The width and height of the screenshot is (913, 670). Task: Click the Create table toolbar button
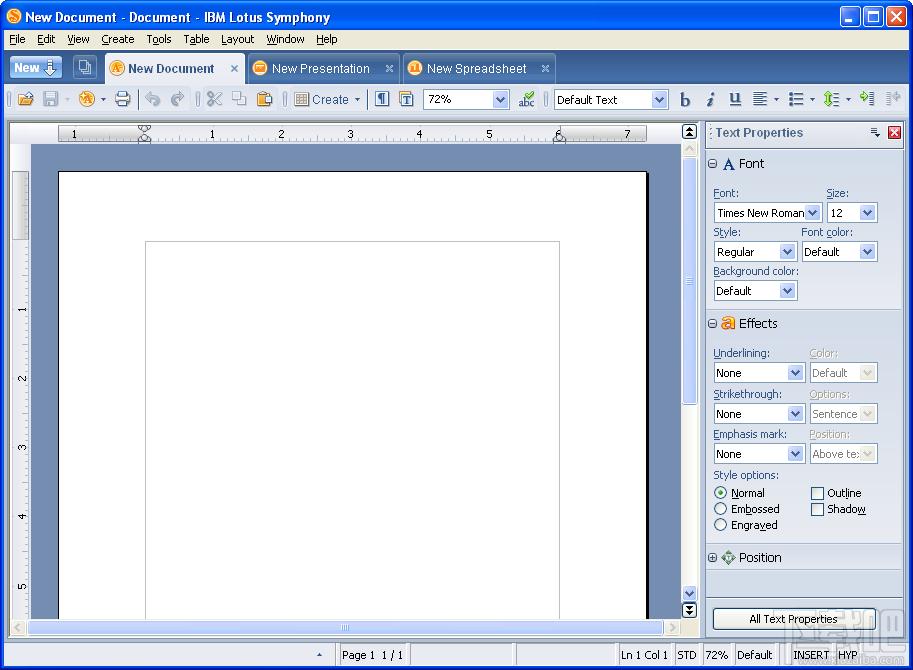pos(326,100)
